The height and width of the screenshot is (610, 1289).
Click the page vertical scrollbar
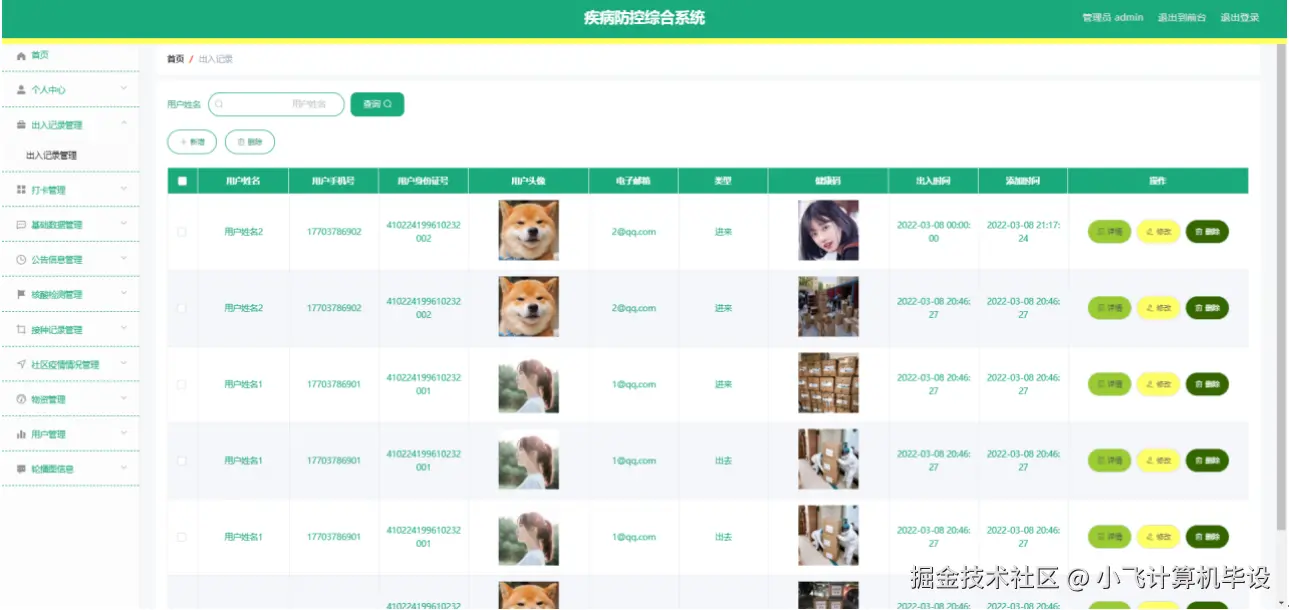1281,285
